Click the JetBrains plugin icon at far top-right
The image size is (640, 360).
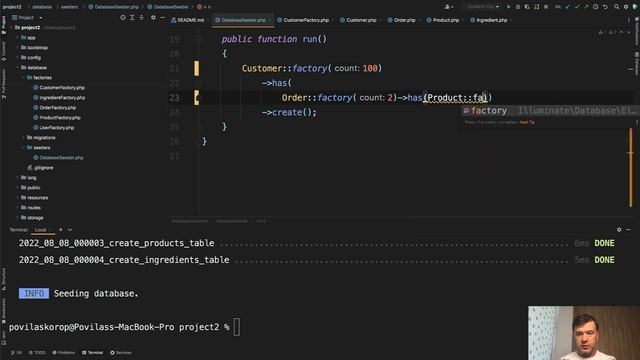coord(635,7)
